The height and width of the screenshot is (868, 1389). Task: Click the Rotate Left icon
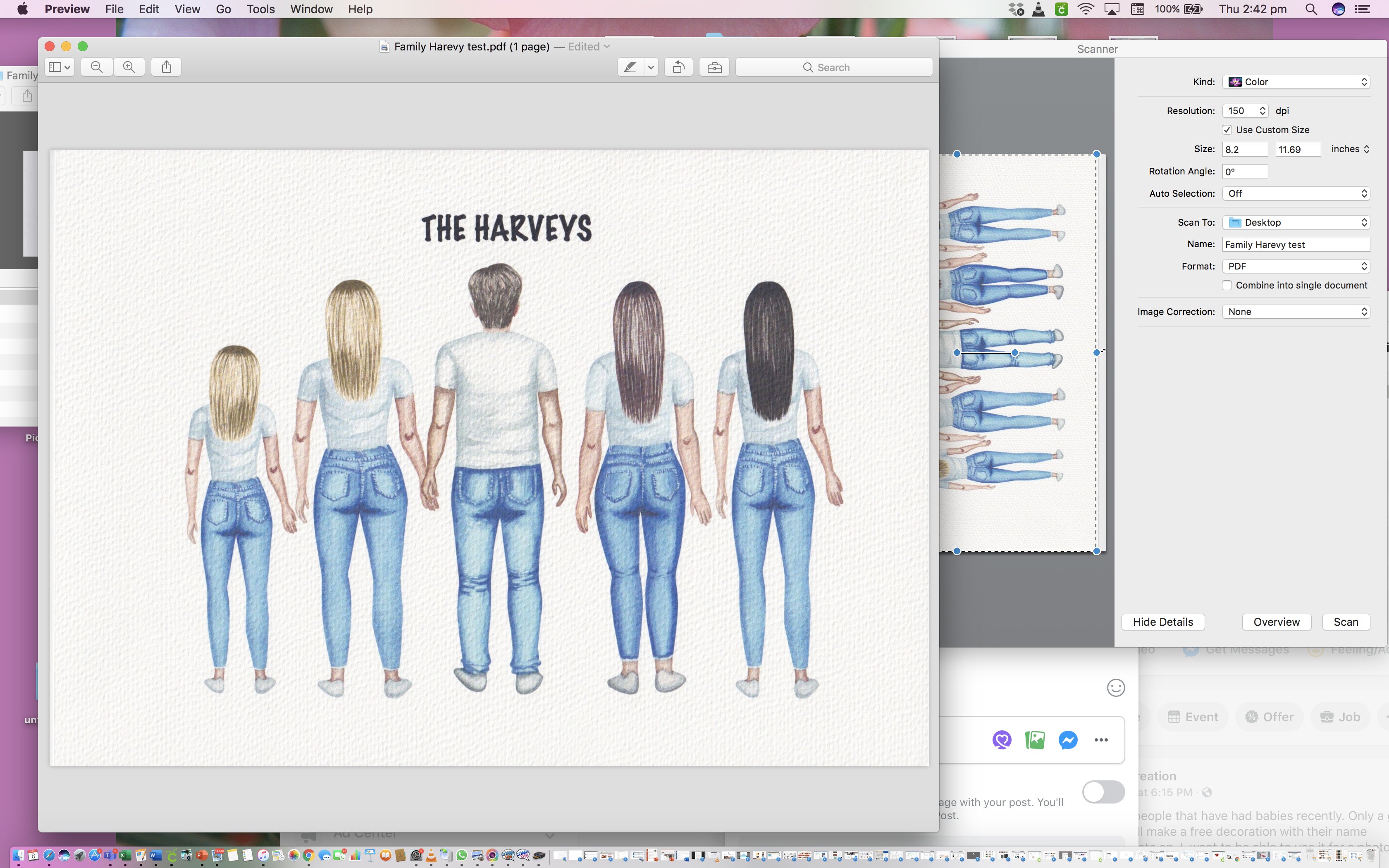point(678,67)
